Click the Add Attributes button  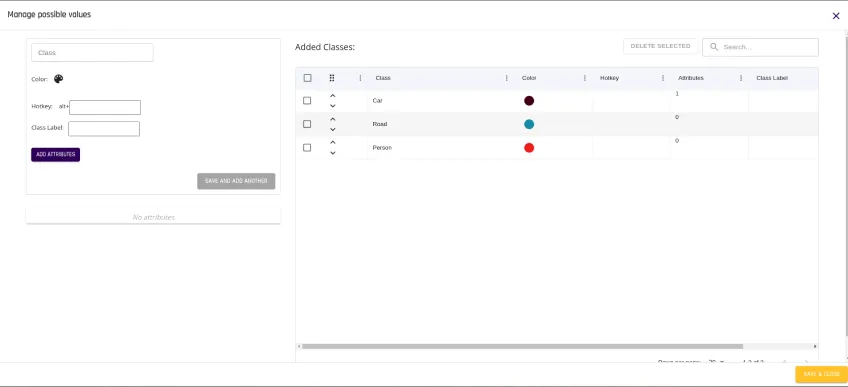(x=55, y=155)
